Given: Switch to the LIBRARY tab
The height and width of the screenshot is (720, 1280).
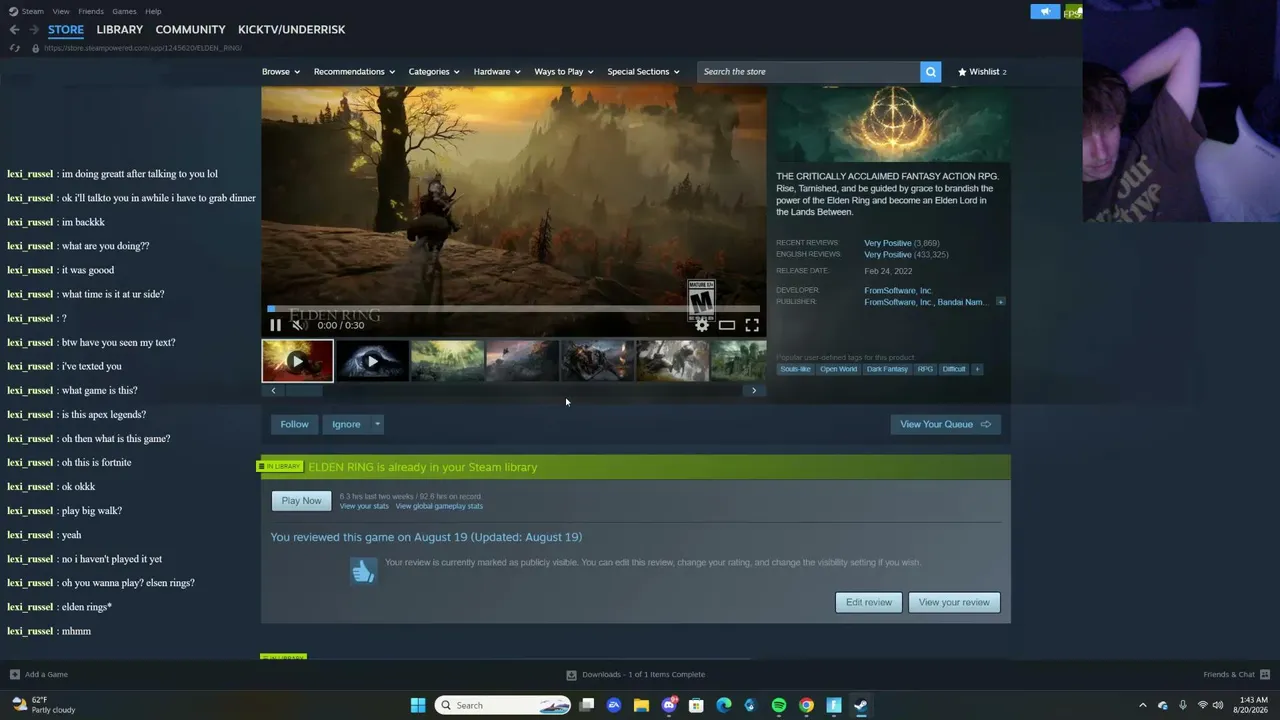Looking at the screenshot, I should click(120, 29).
